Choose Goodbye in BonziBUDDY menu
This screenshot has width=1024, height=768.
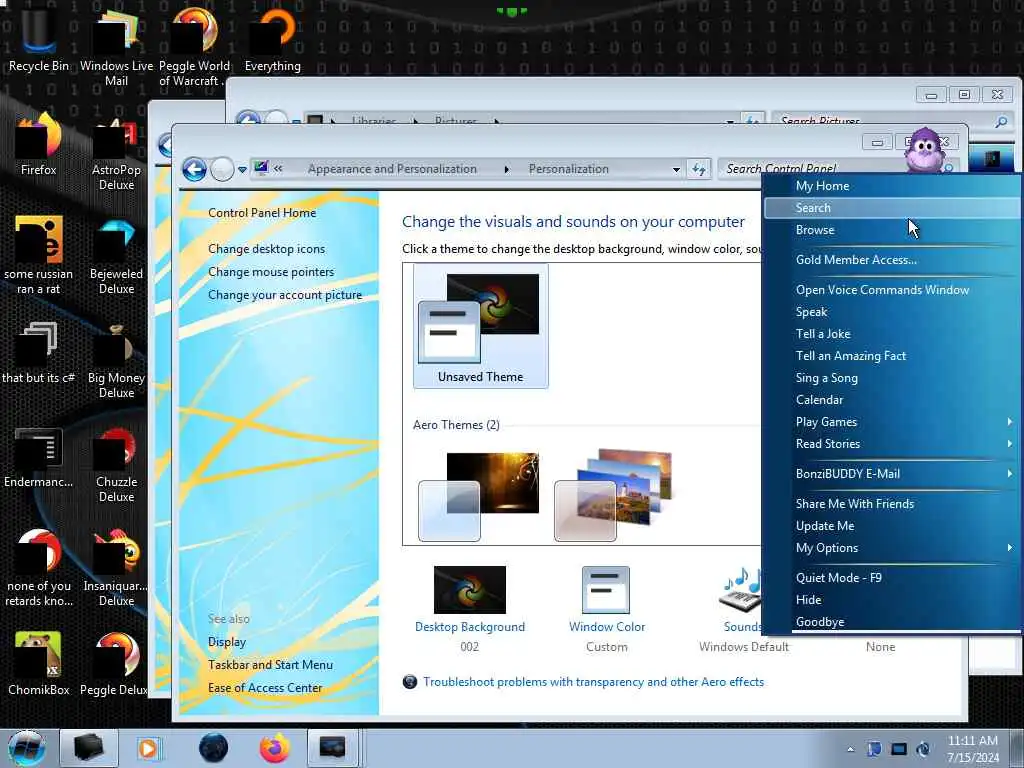tap(891, 622)
